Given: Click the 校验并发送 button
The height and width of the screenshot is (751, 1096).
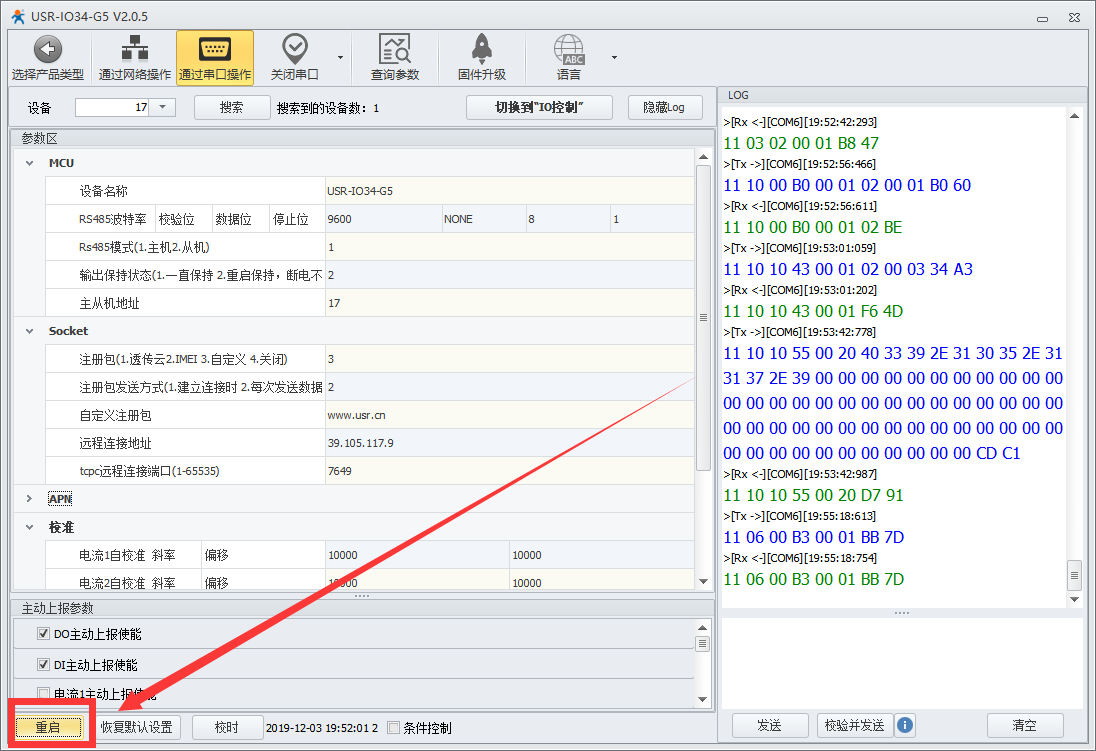Looking at the screenshot, I should (854, 725).
